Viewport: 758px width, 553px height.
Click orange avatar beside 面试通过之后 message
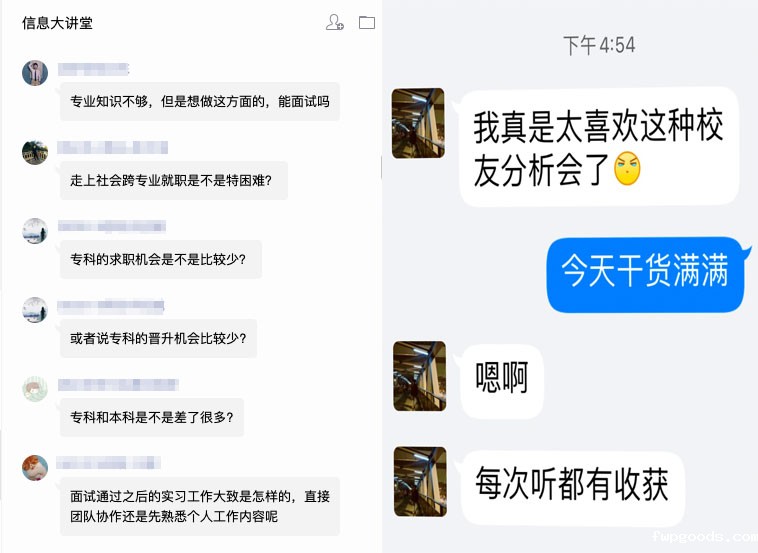(35, 467)
